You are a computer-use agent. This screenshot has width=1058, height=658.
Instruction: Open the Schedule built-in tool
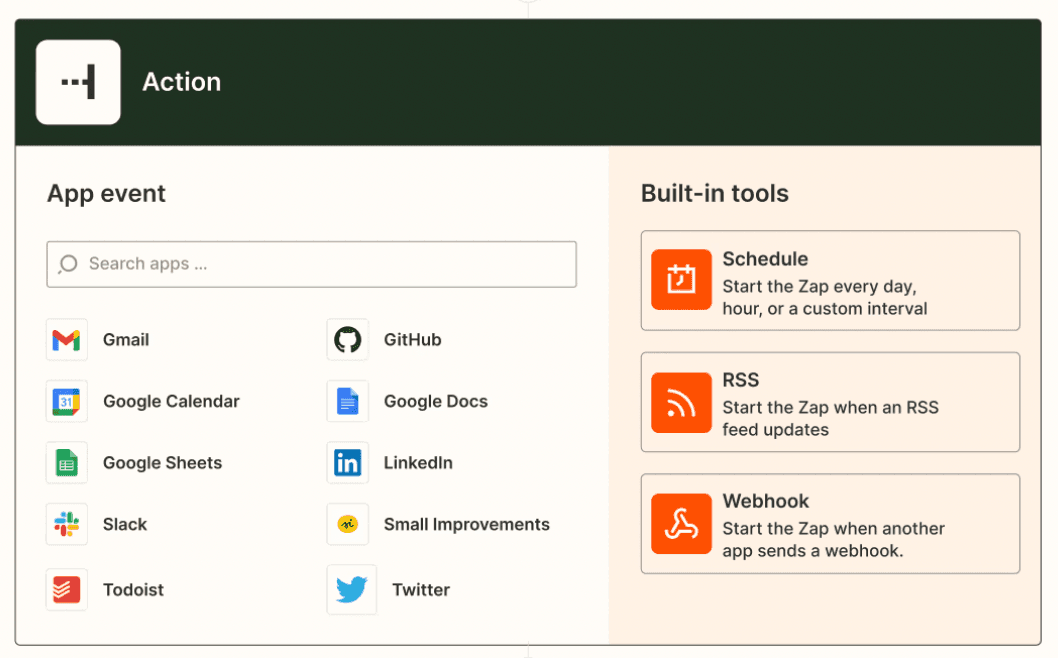830,281
